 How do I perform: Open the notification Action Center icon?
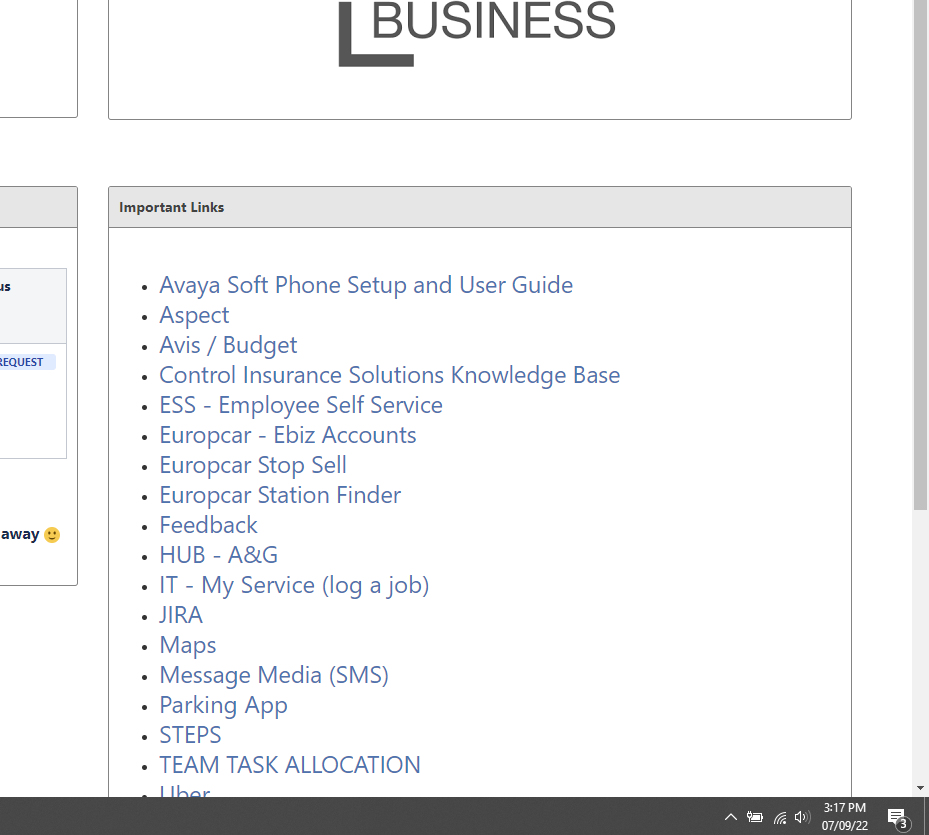(898, 818)
